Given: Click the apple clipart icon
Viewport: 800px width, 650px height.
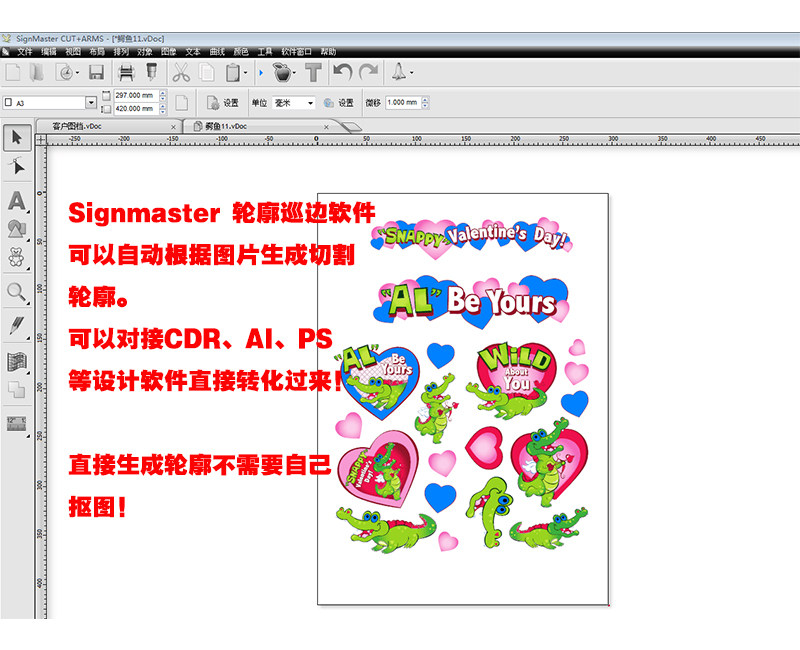Looking at the screenshot, I should coord(282,72).
